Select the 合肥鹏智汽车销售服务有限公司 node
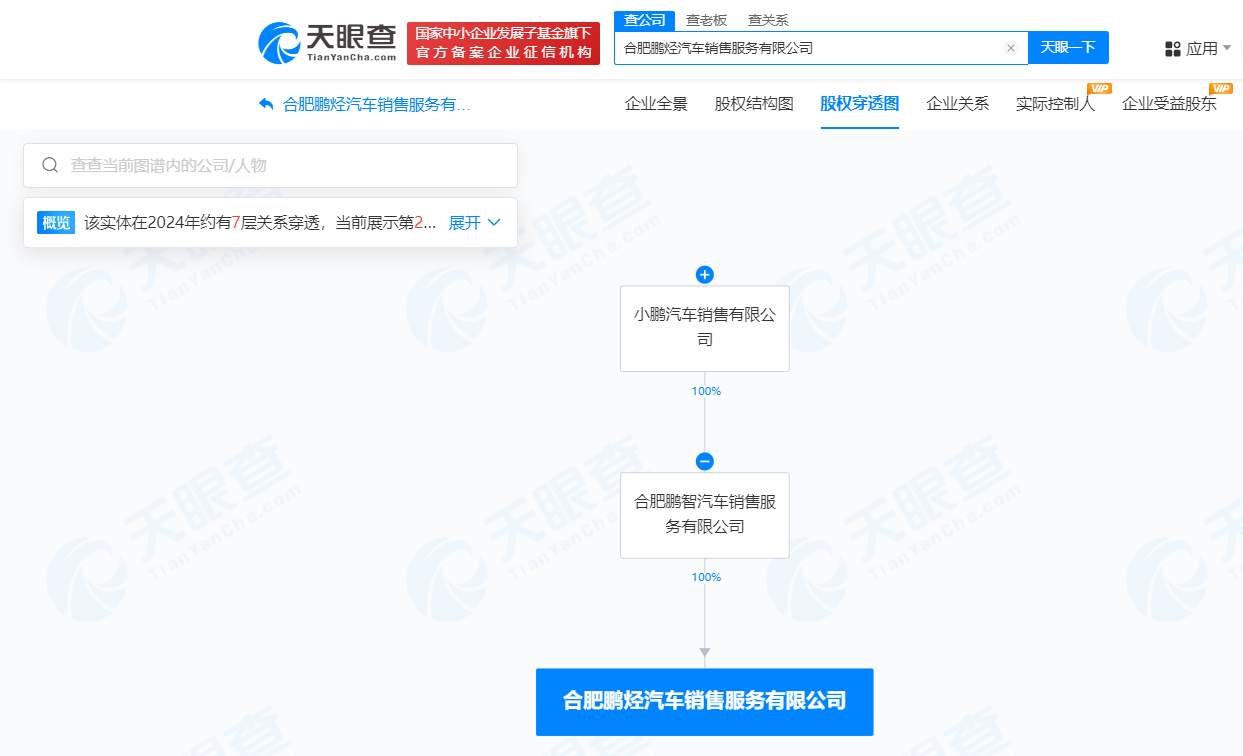 point(705,515)
